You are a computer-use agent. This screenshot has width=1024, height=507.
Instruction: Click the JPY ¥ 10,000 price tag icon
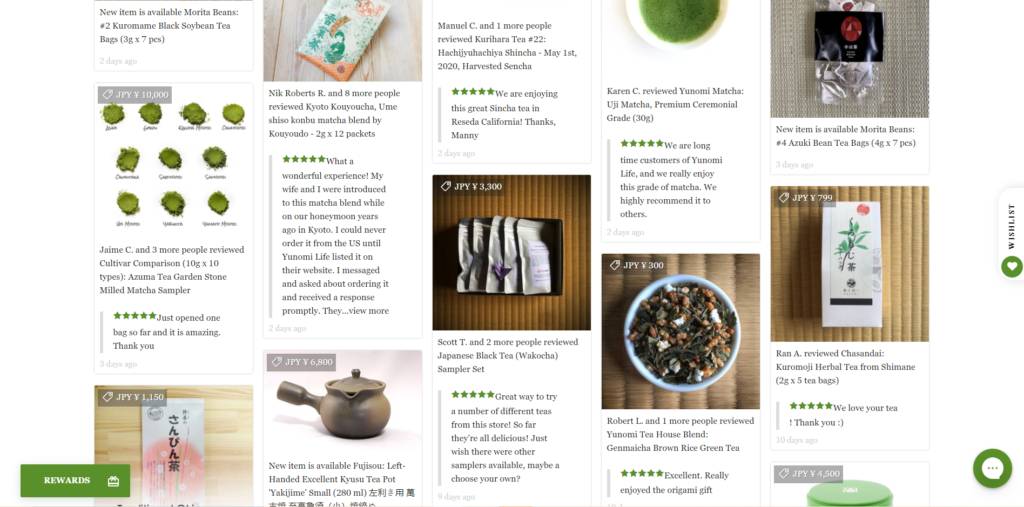click(108, 95)
